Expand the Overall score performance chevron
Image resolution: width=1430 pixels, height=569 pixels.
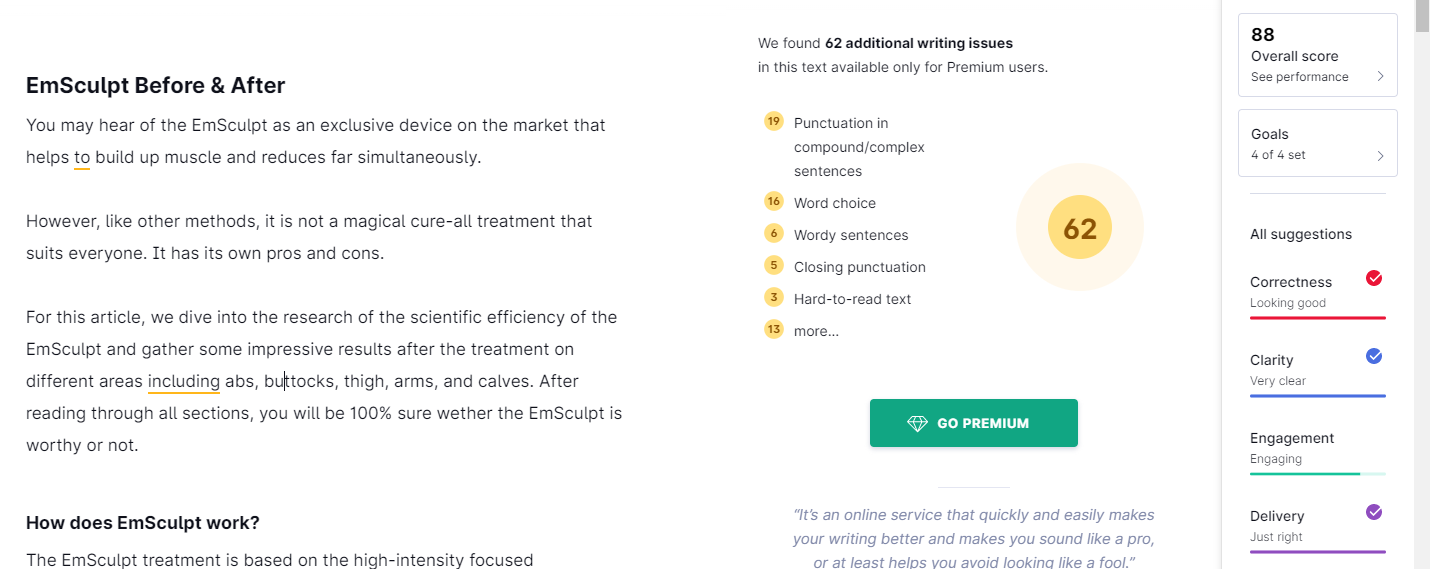click(1380, 77)
